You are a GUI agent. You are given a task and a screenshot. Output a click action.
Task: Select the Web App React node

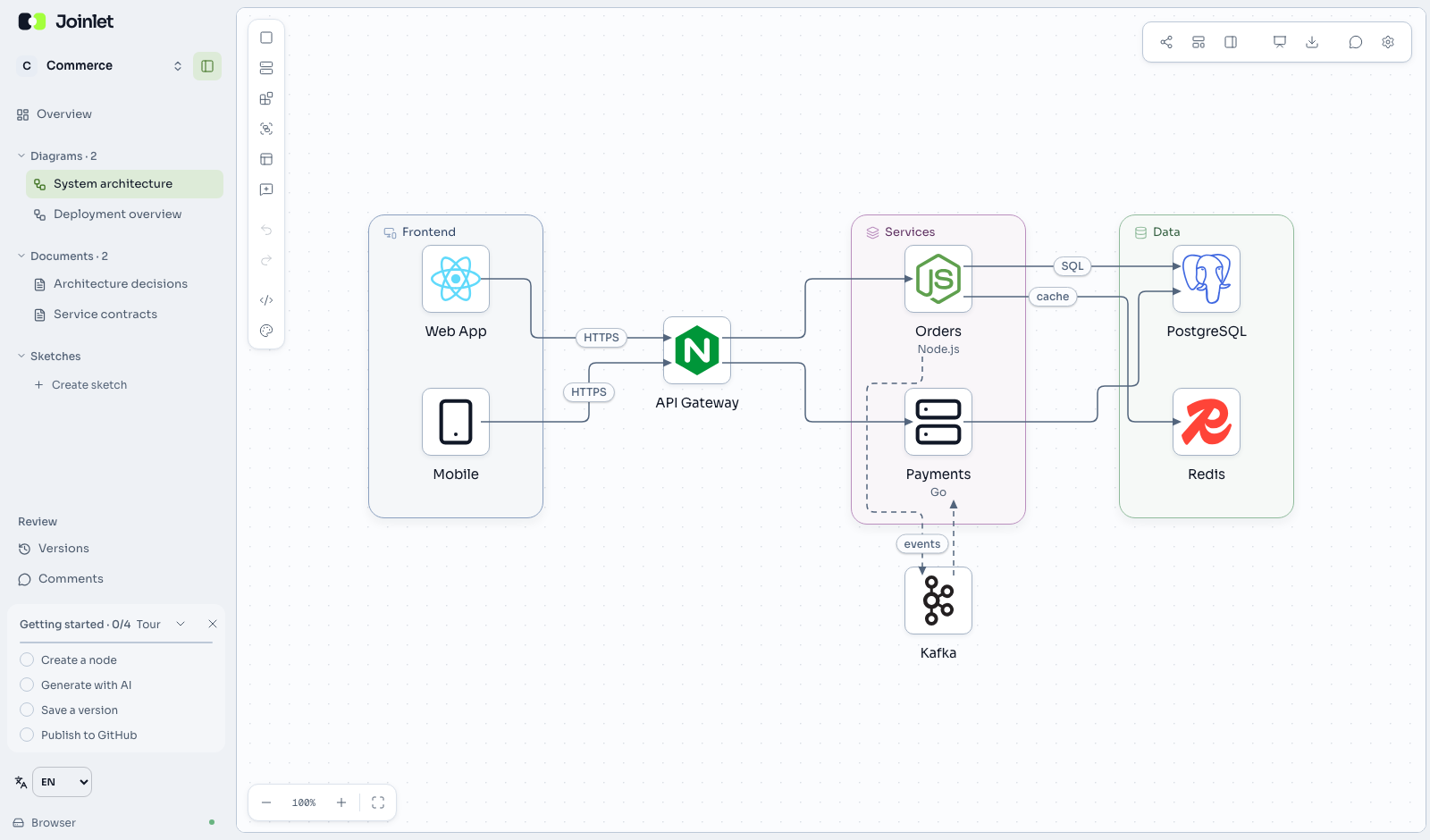coord(456,279)
